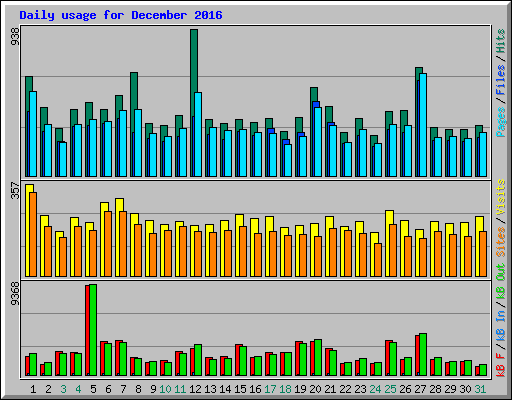The image size is (512, 400).
Task: Click the 357 axis value
Action: tap(15, 191)
